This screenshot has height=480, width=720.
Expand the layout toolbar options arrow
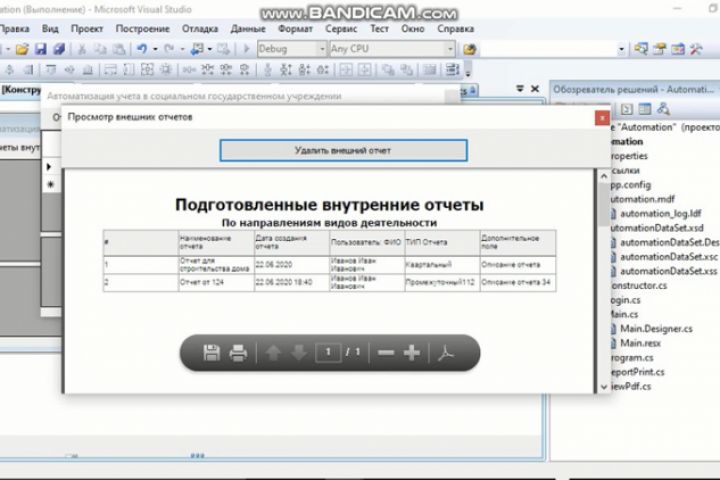(x=468, y=73)
